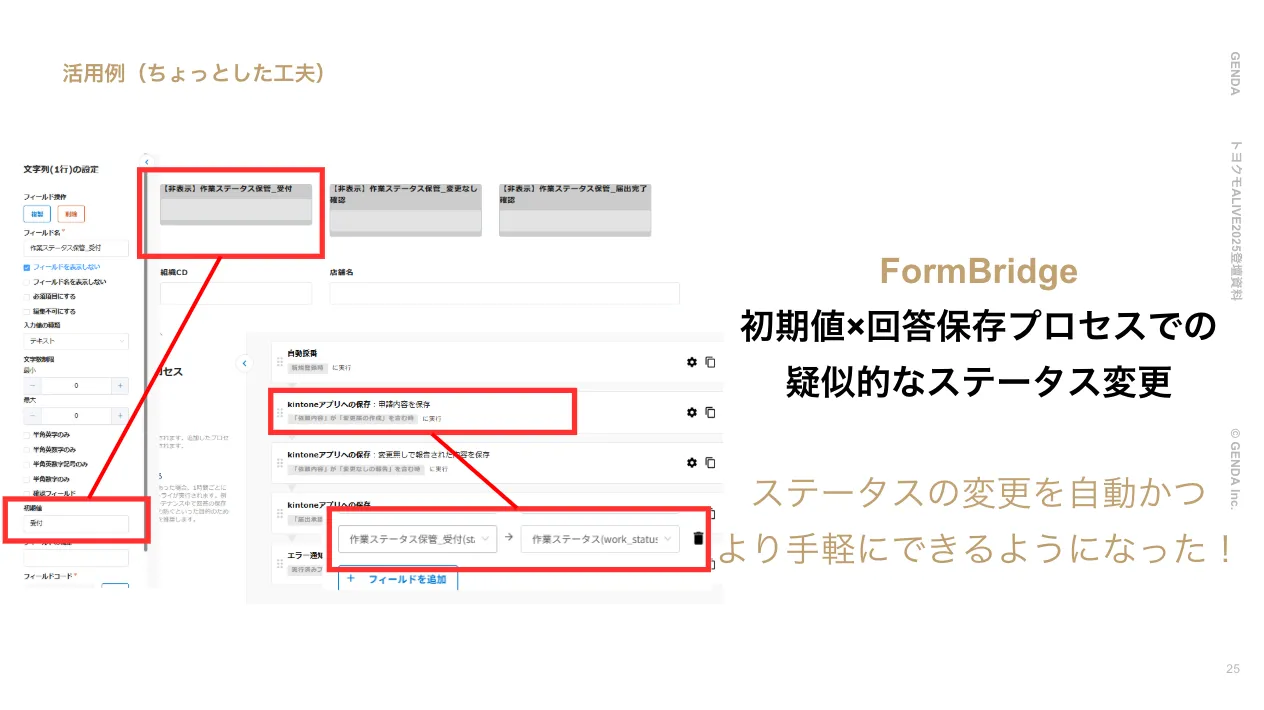Collapse the field settings side panel
This screenshot has height=710, width=1264.
[x=147, y=161]
